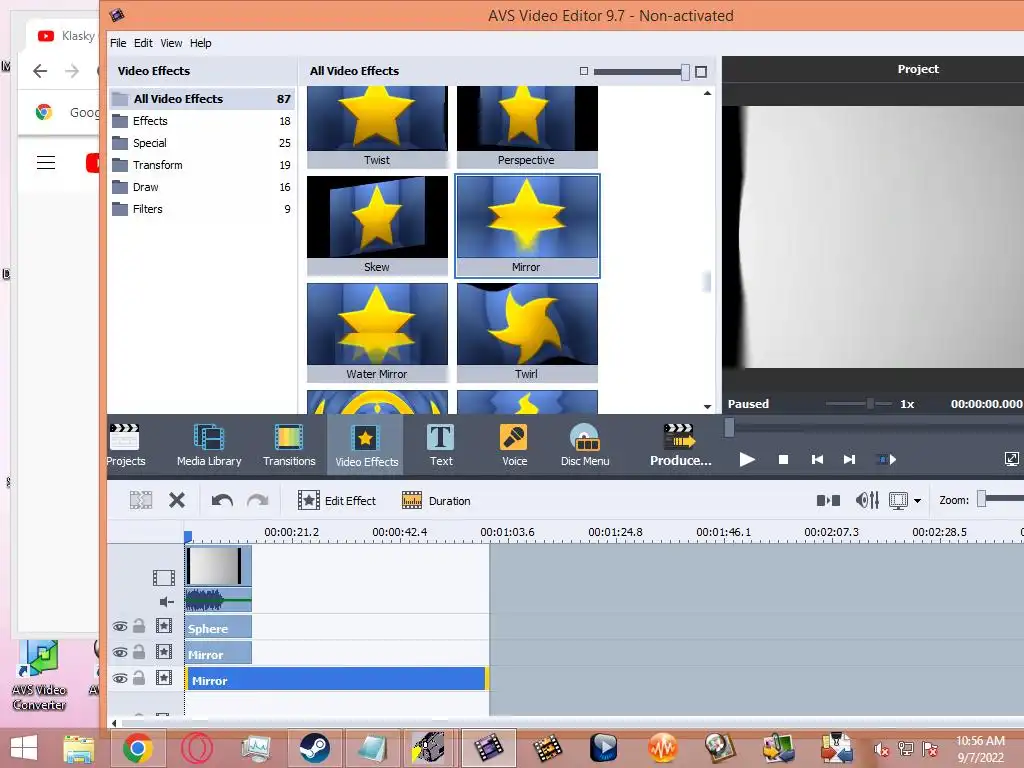Open the Text section

441,445
